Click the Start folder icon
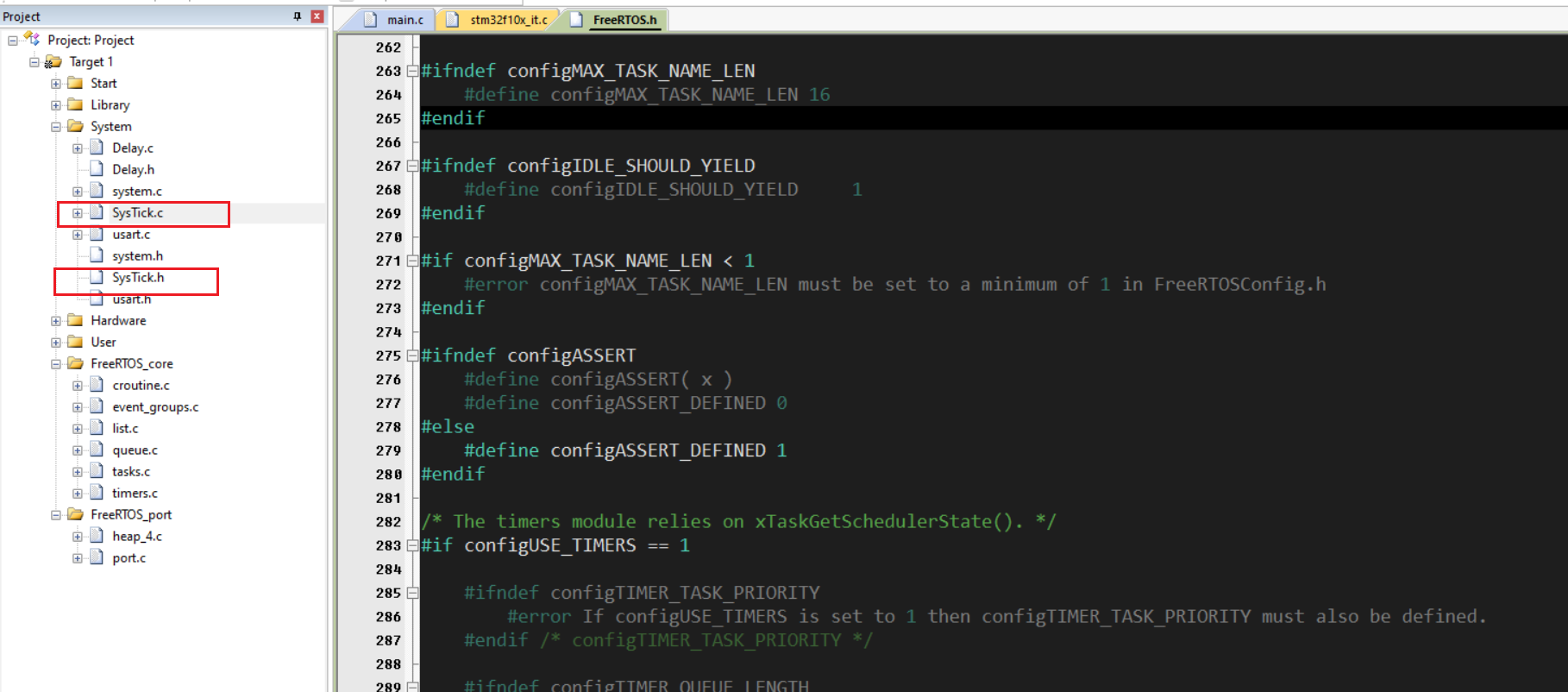This screenshot has width=1568, height=692. tap(75, 83)
